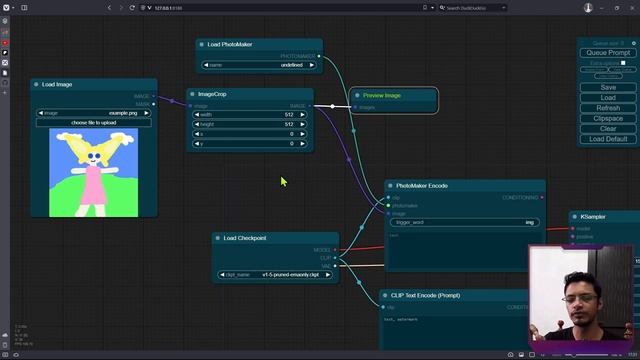Decrease ImageCrop width value

(x=197, y=115)
